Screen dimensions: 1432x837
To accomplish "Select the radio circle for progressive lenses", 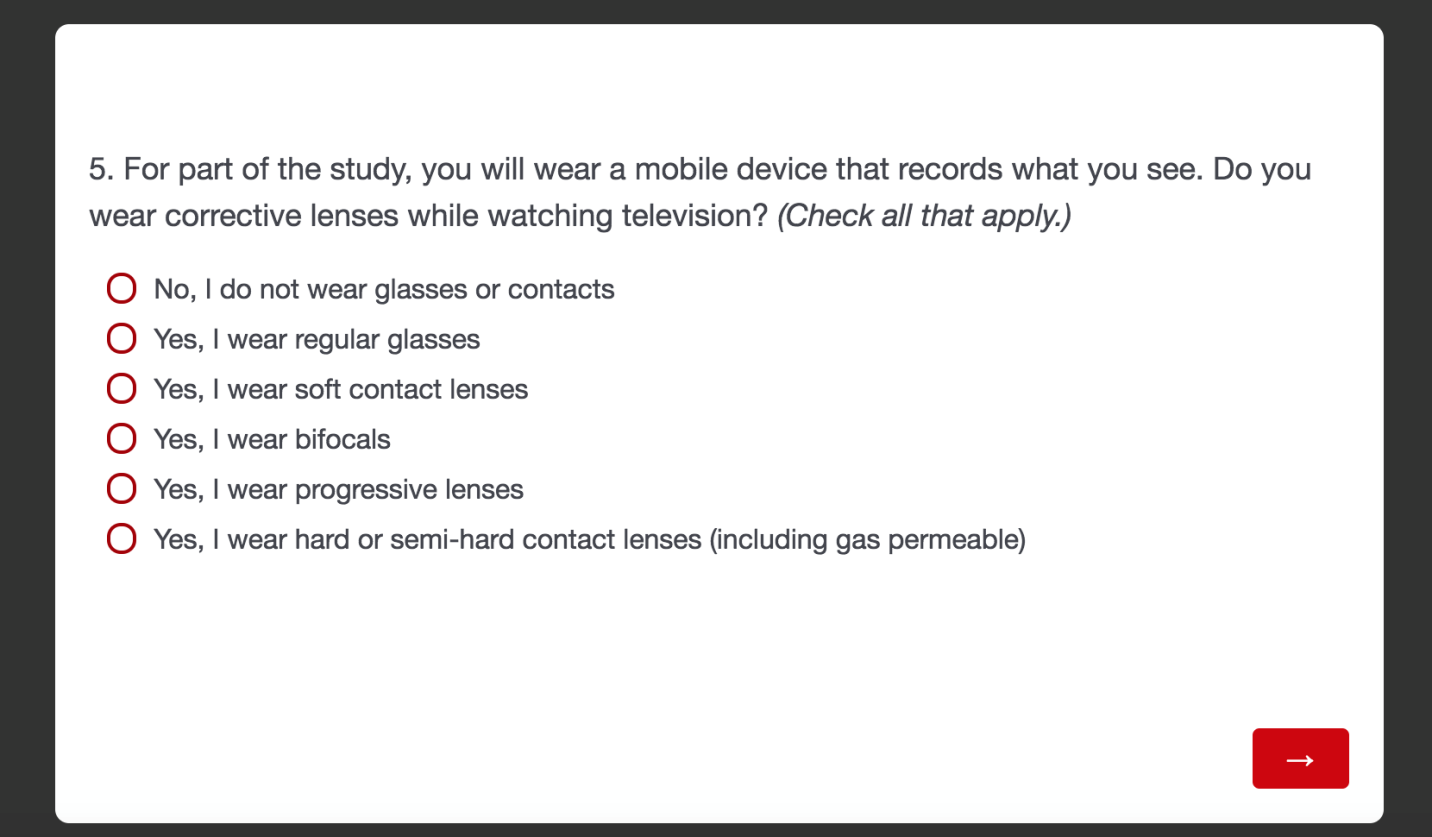I will (x=121, y=489).
